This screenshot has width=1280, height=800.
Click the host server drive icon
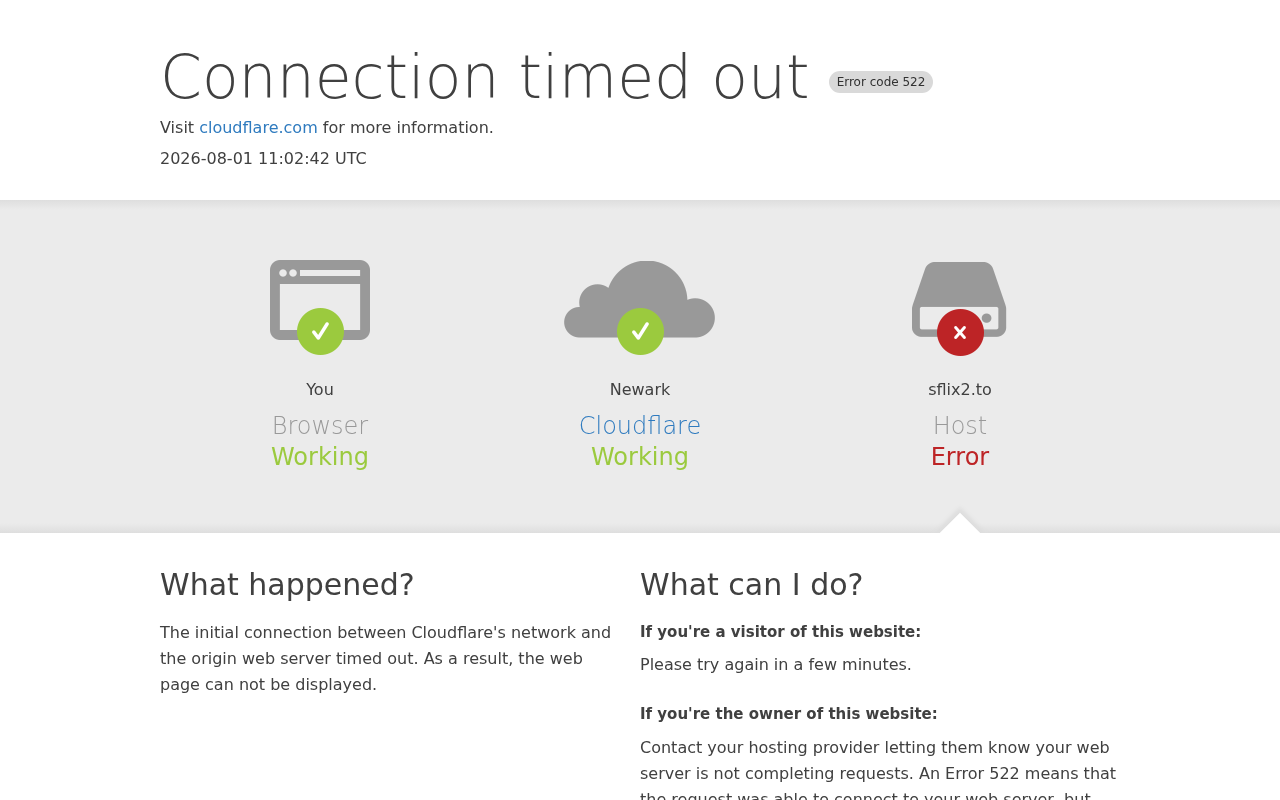pyautogui.click(x=959, y=299)
